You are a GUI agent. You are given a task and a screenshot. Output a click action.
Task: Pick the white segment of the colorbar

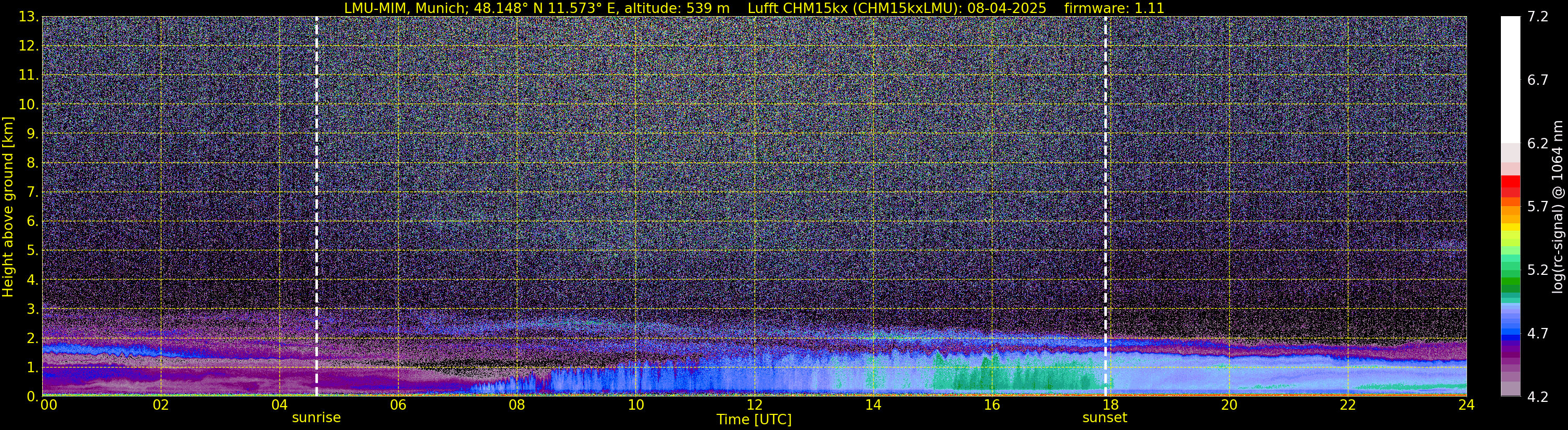tap(1510, 79)
